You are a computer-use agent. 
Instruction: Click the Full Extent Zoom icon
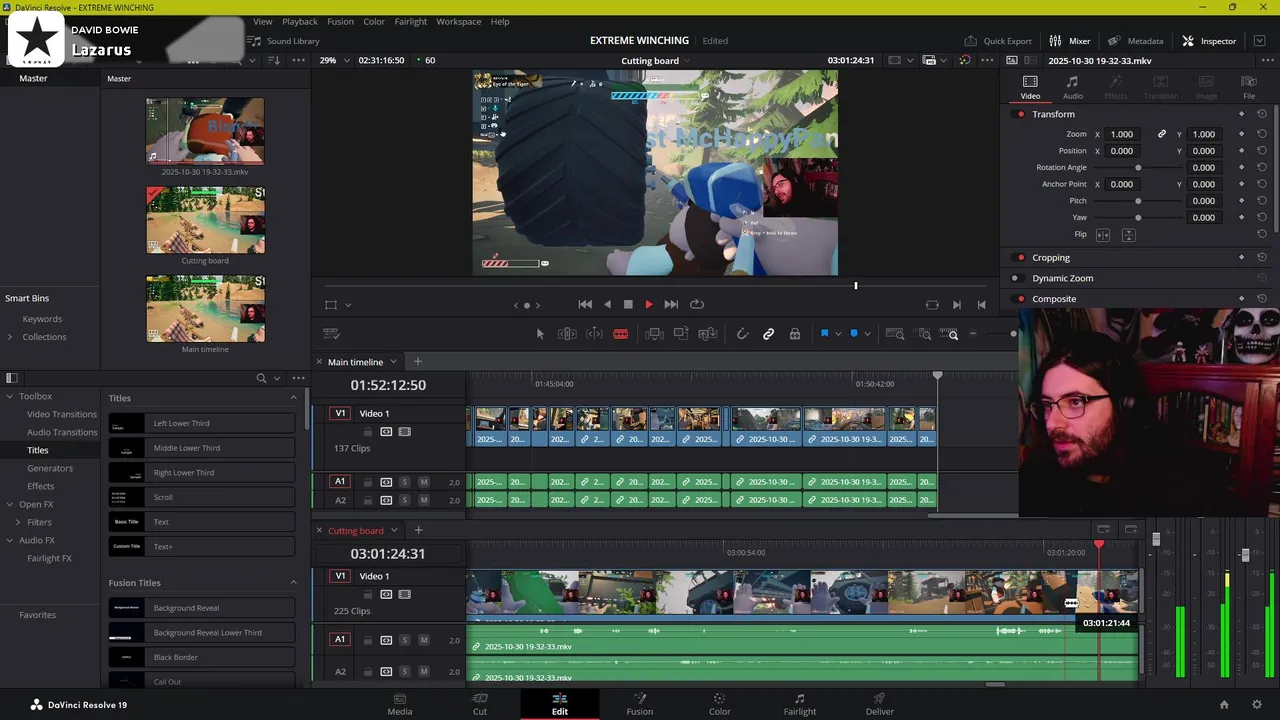pos(895,334)
